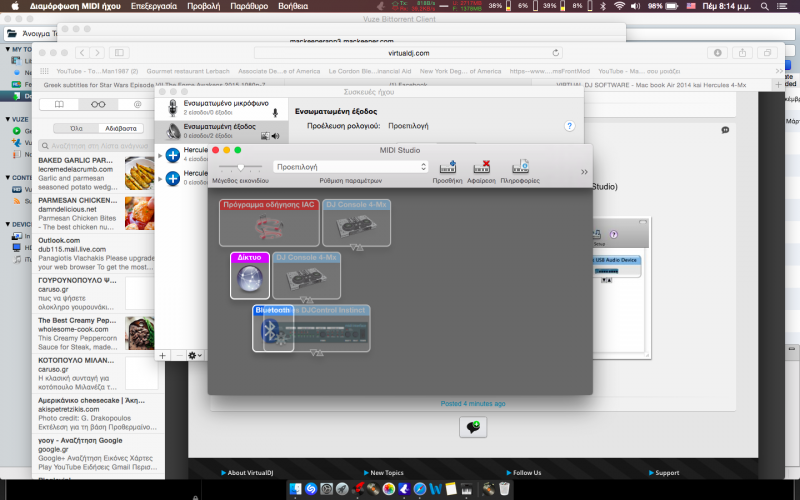Click the reading list search field
The image size is (800, 500).
pyautogui.click(x=95, y=145)
